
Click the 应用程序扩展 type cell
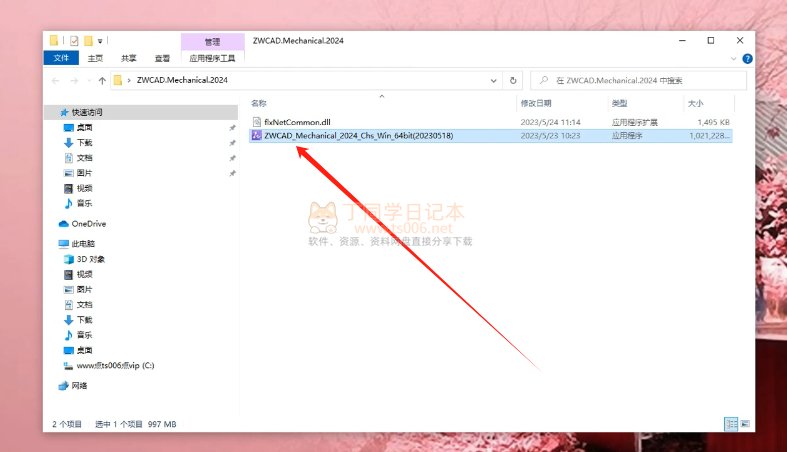pos(634,122)
